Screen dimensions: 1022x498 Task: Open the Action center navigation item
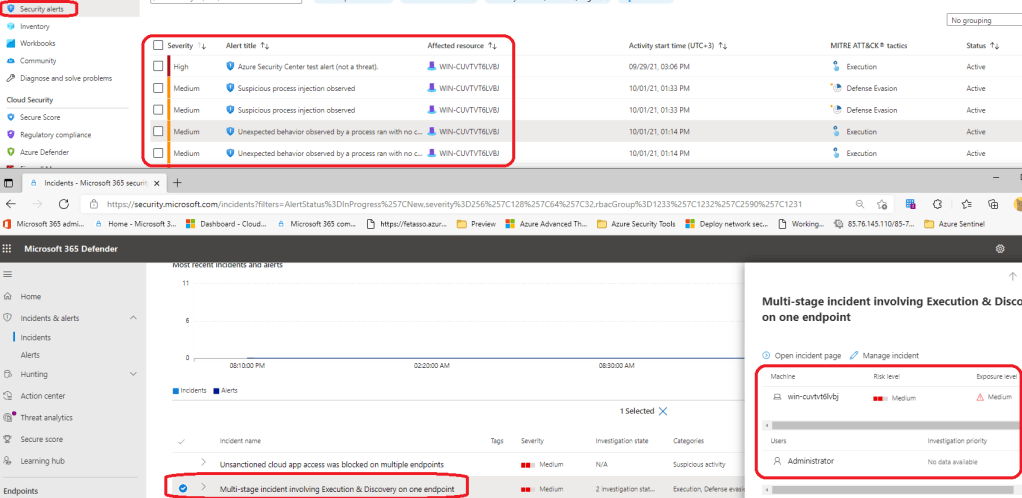click(x=42, y=395)
